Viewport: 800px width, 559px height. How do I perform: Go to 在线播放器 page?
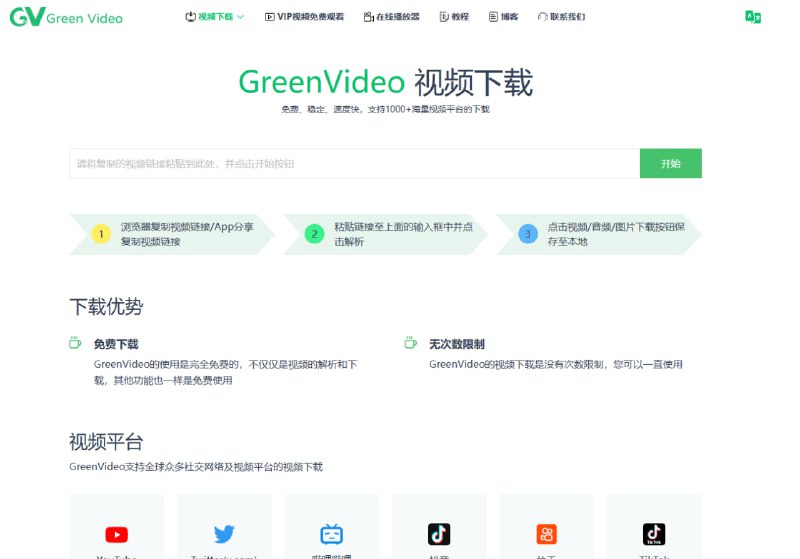pyautogui.click(x=392, y=17)
